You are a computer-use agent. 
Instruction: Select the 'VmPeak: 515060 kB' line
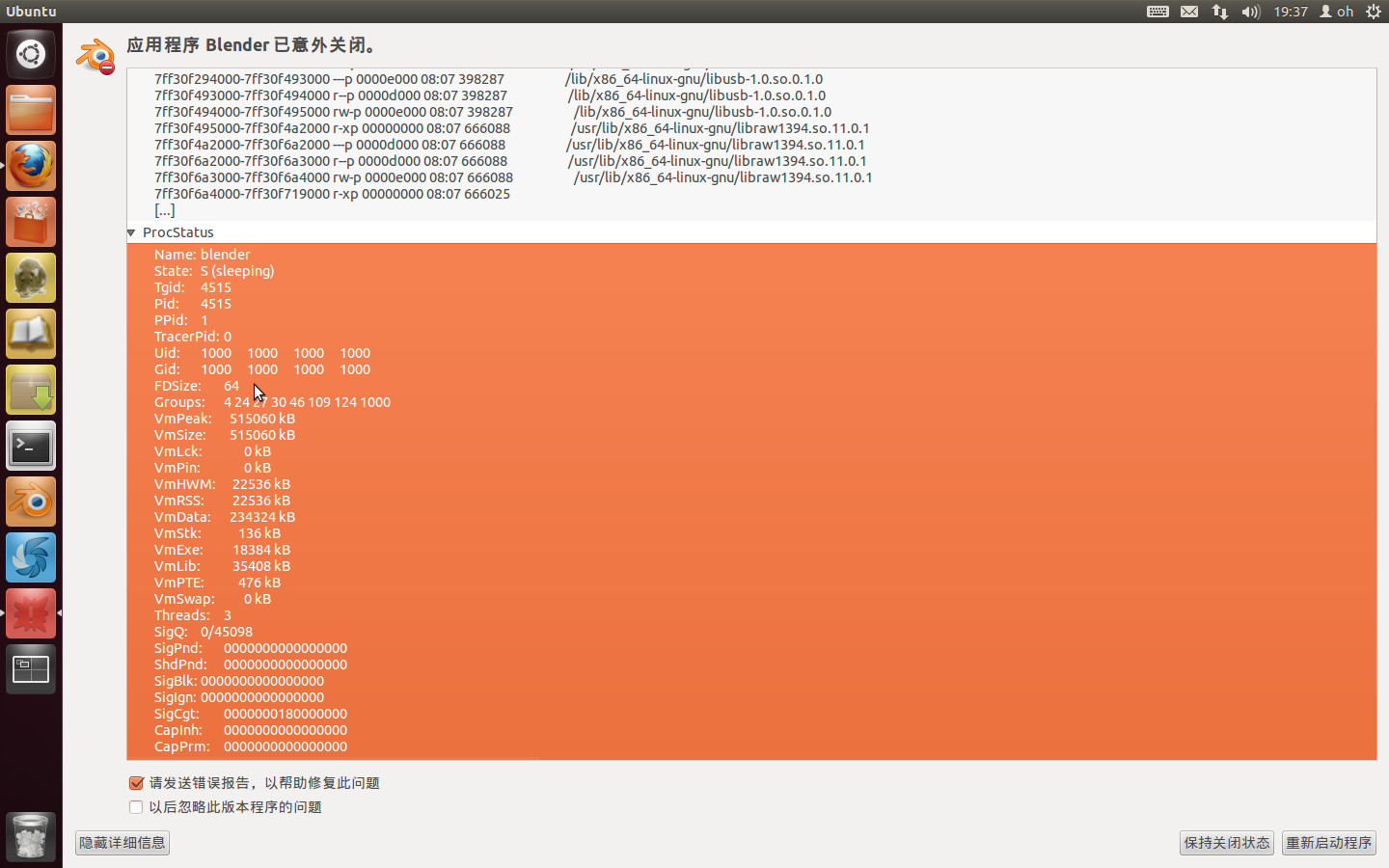coord(225,419)
